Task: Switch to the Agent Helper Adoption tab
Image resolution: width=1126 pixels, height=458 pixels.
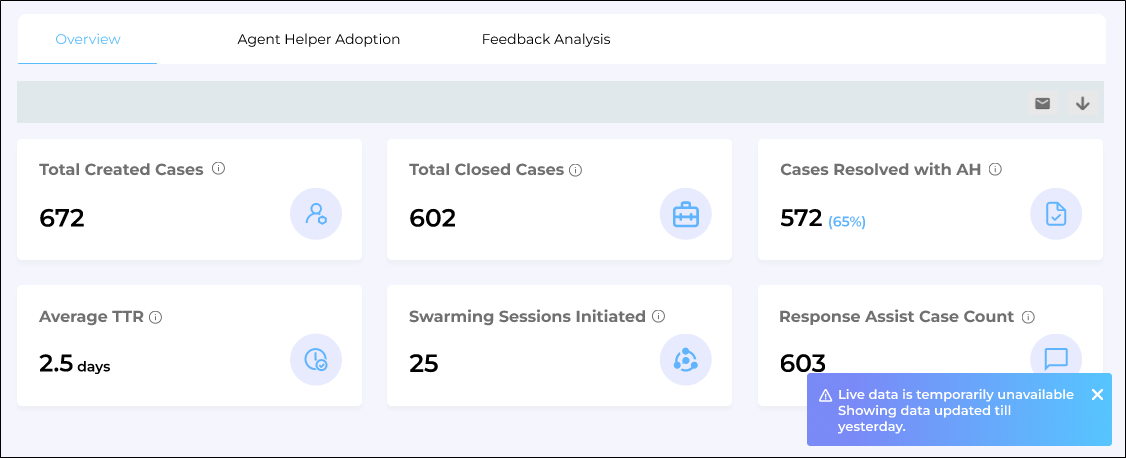Action: (x=318, y=40)
